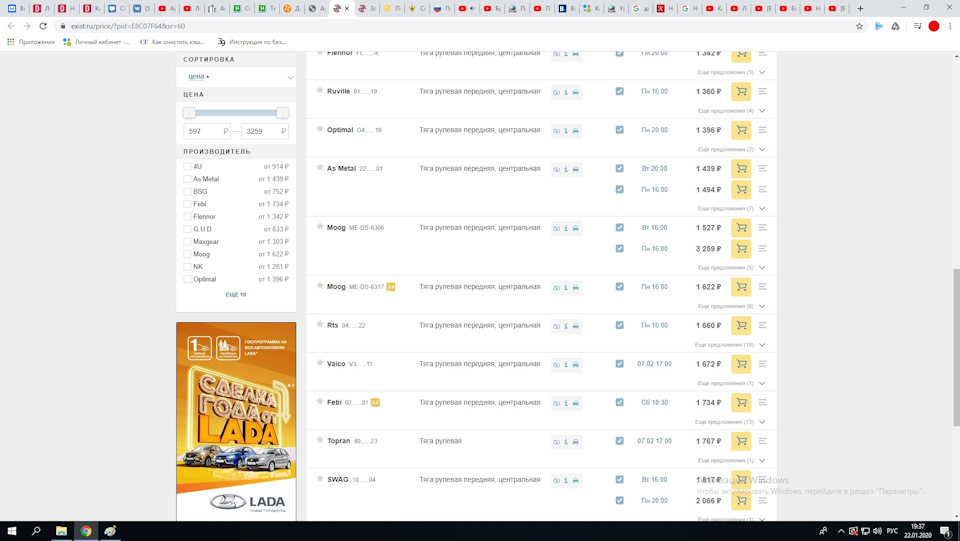This screenshot has height=541, width=960.
Task: Star the As Metal product row
Action: (x=320, y=168)
